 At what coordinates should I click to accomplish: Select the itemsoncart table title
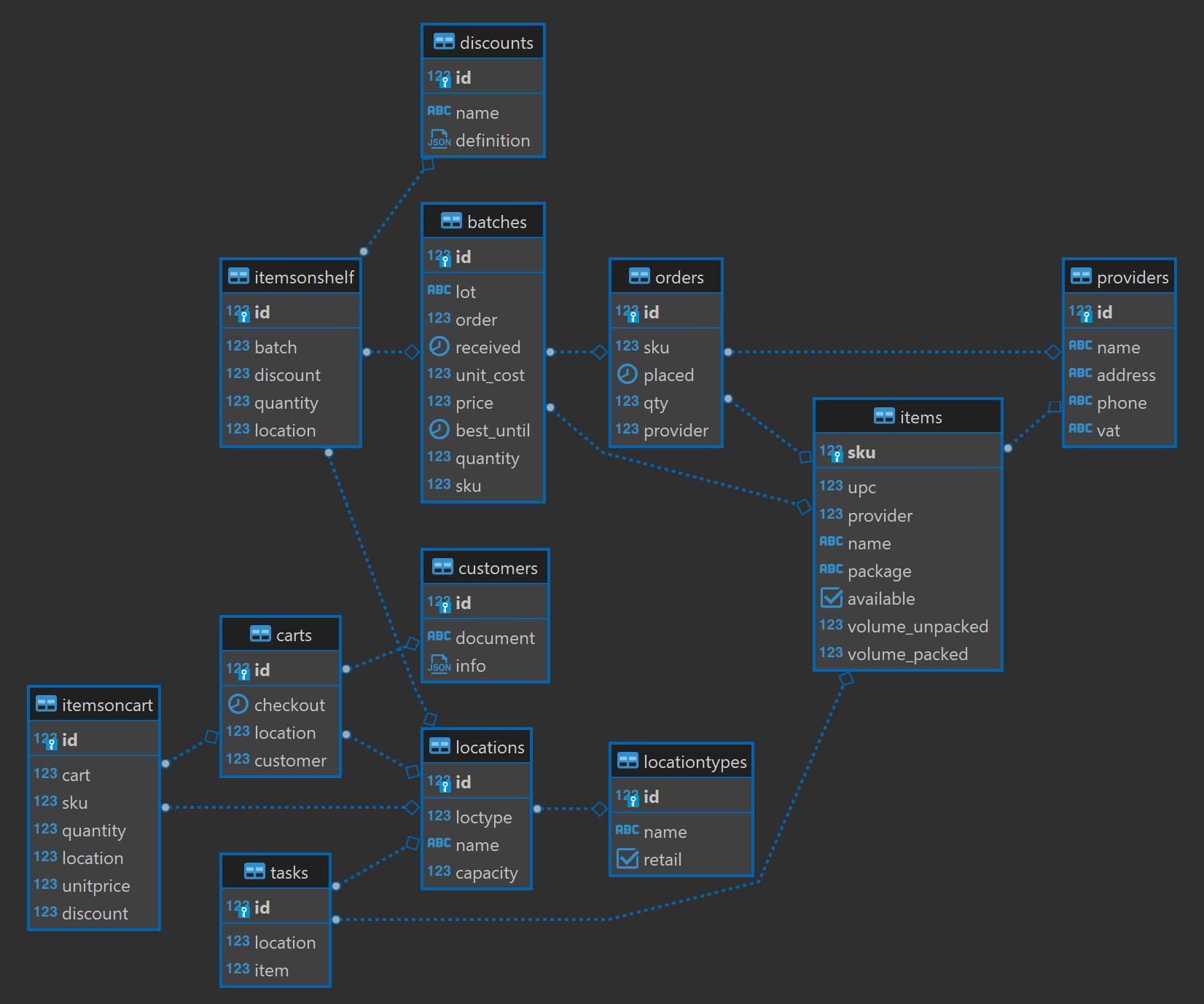pyautogui.click(x=107, y=705)
